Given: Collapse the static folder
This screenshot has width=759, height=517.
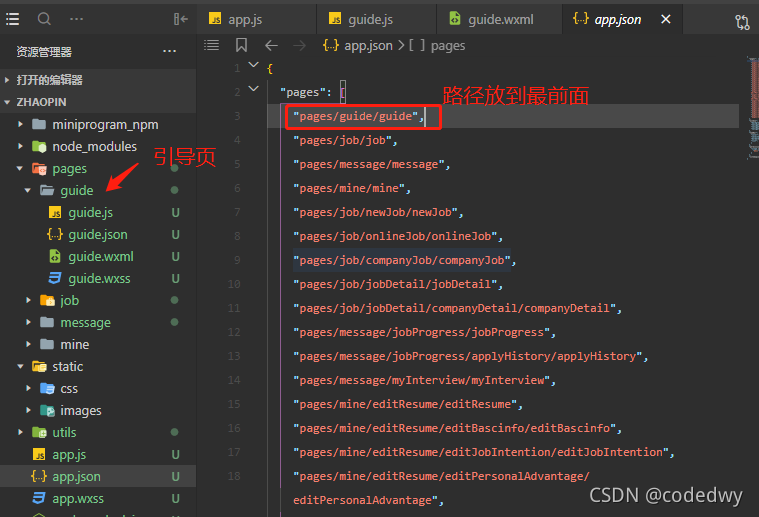Looking at the screenshot, I should tap(20, 366).
